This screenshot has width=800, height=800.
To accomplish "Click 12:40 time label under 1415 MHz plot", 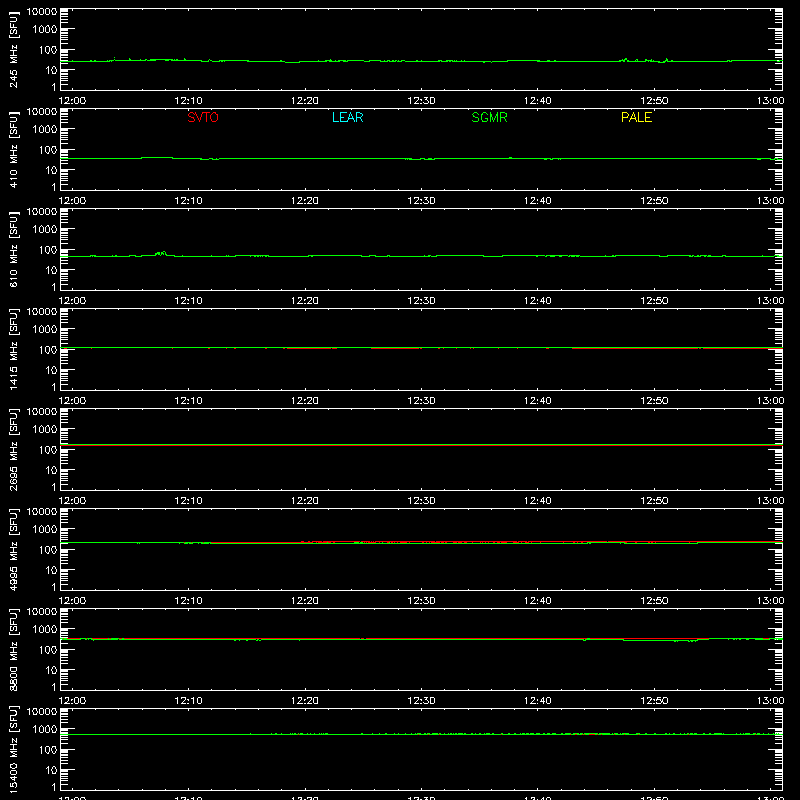I will point(538,401).
